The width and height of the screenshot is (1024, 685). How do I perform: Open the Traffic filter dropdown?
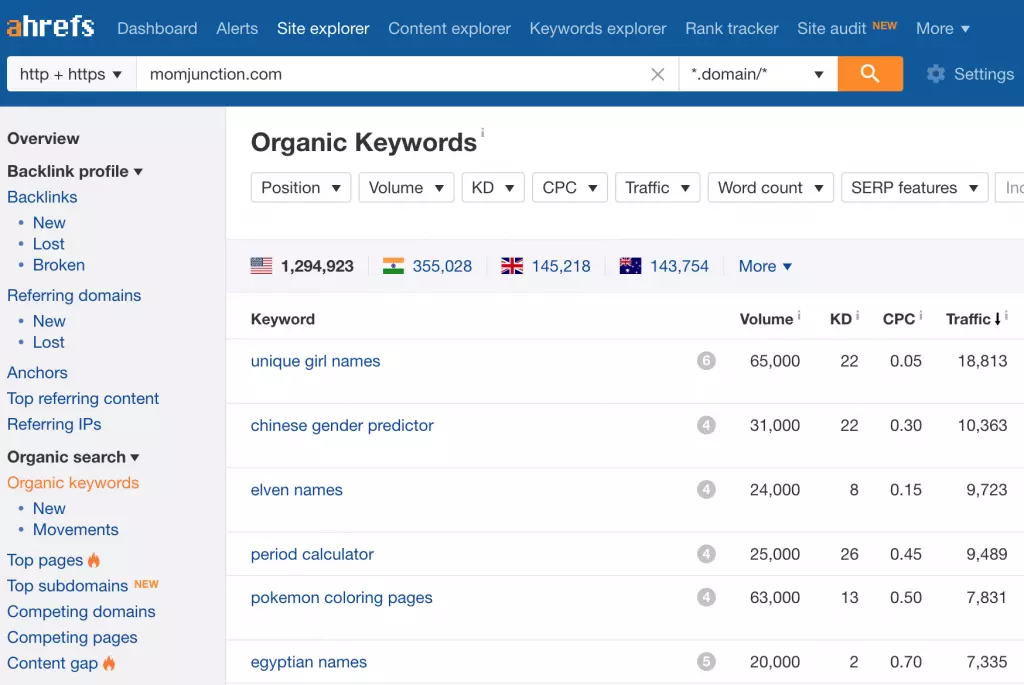point(658,187)
